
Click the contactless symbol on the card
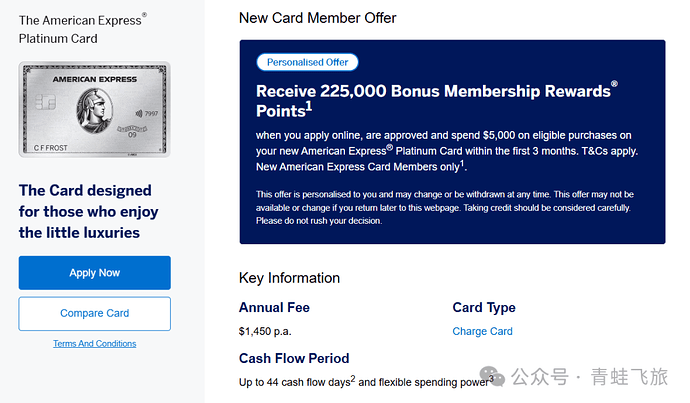(x=139, y=114)
